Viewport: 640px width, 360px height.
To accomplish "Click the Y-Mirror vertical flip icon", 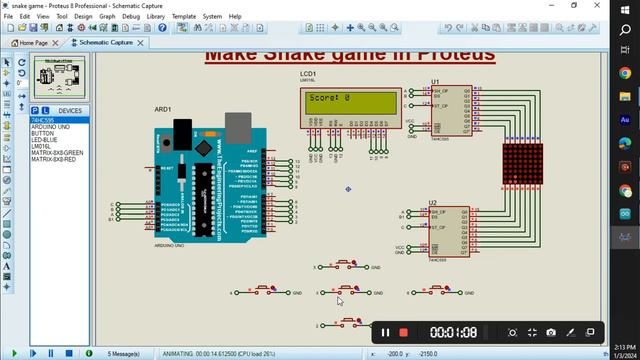I will coord(22,107).
